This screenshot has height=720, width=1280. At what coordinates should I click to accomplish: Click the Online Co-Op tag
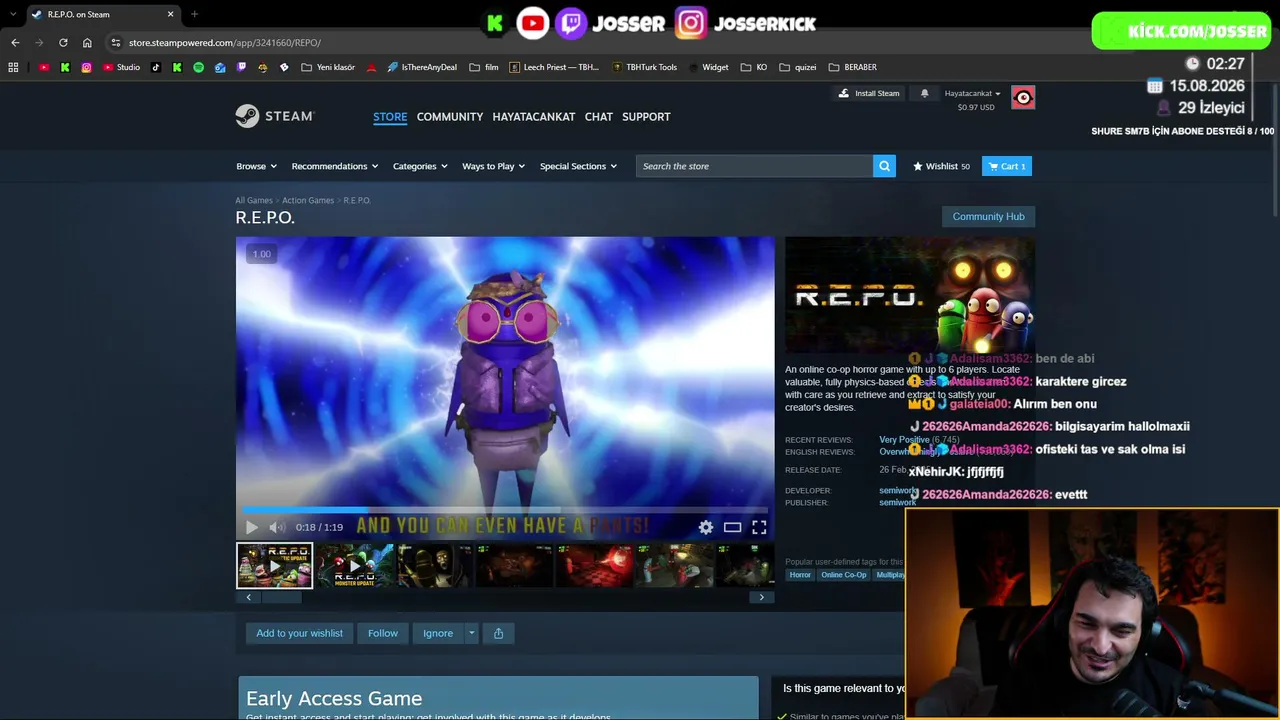pos(843,575)
